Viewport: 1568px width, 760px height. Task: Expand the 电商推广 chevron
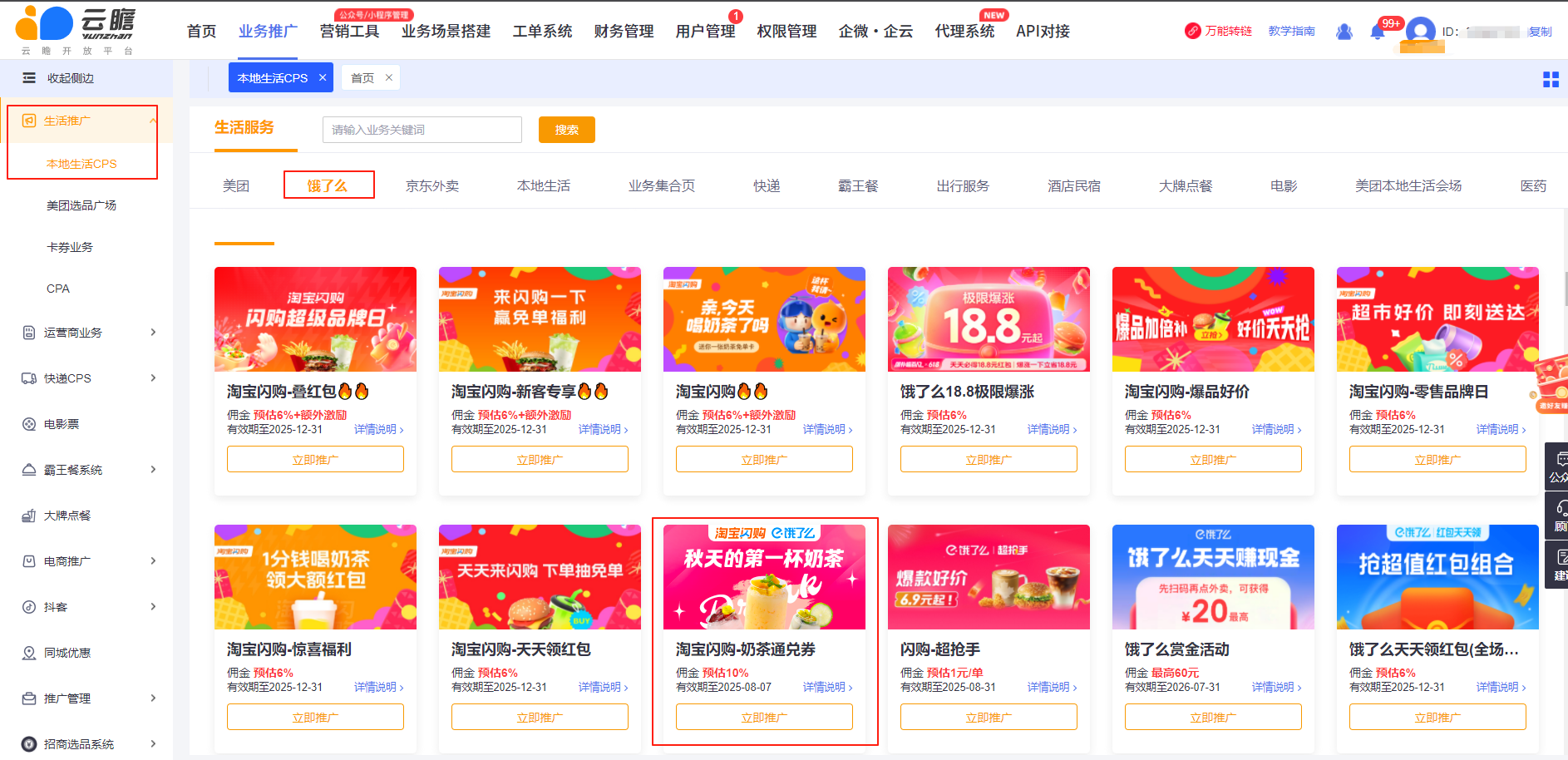[153, 561]
